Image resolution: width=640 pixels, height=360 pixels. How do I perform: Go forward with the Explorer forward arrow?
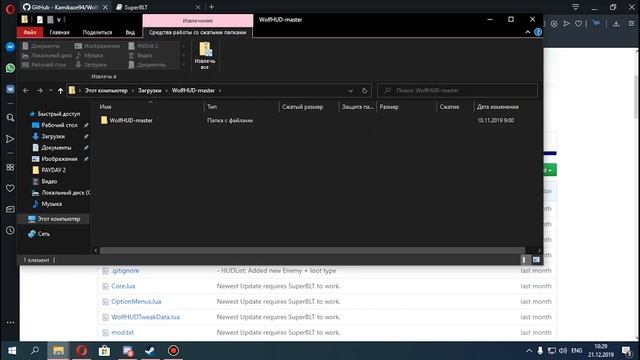pos(40,91)
